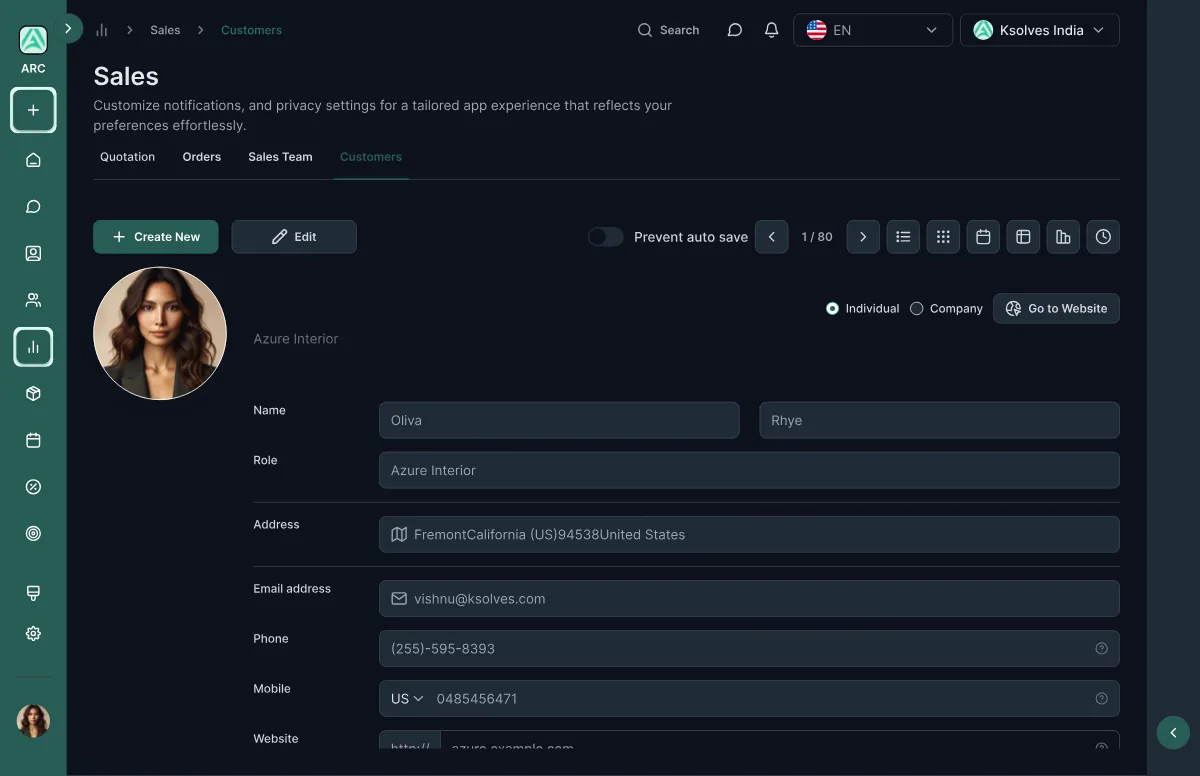Switch to calendar view icon in toolbar

(983, 237)
